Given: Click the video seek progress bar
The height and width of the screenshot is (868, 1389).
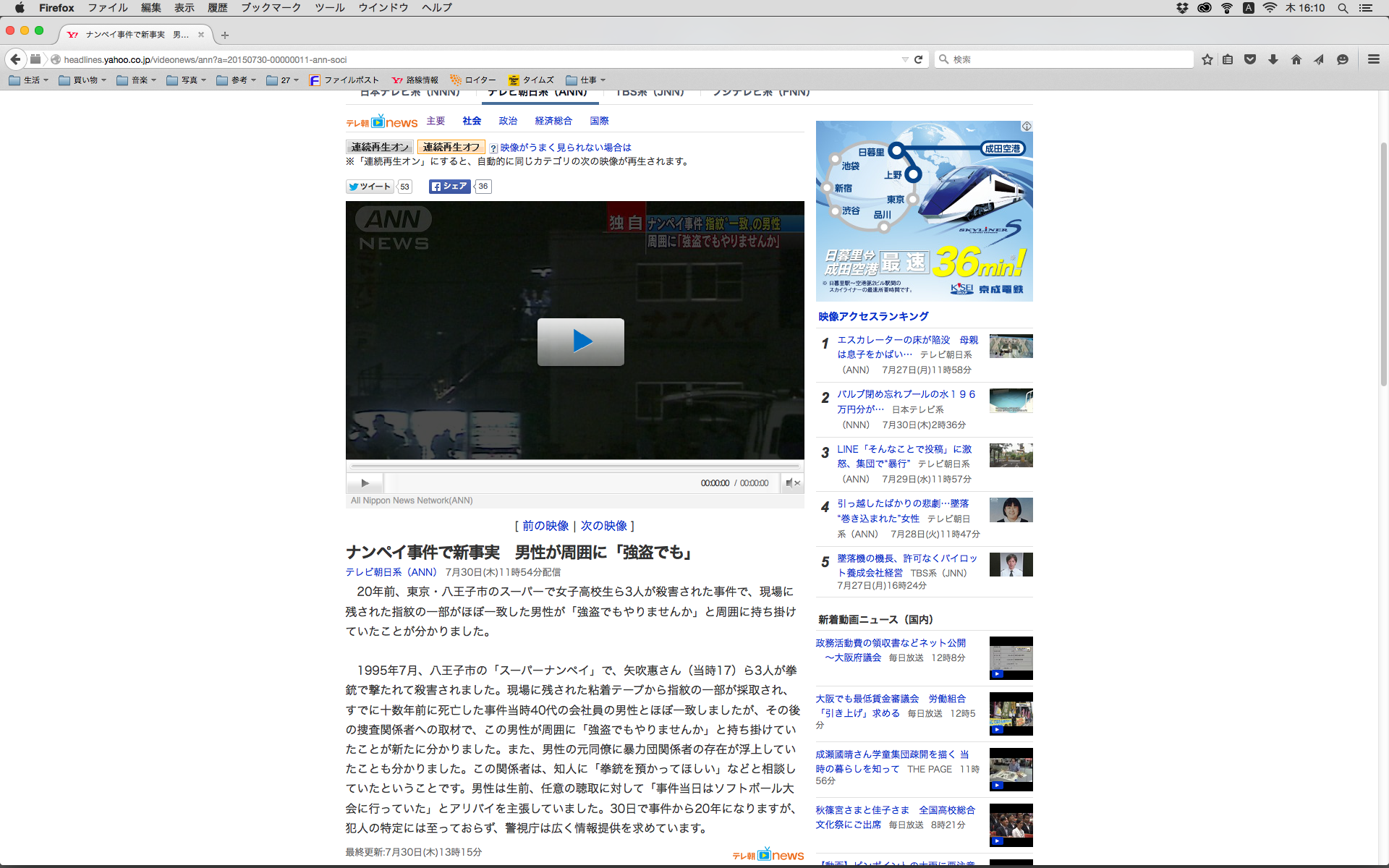Looking at the screenshot, I should [574, 467].
